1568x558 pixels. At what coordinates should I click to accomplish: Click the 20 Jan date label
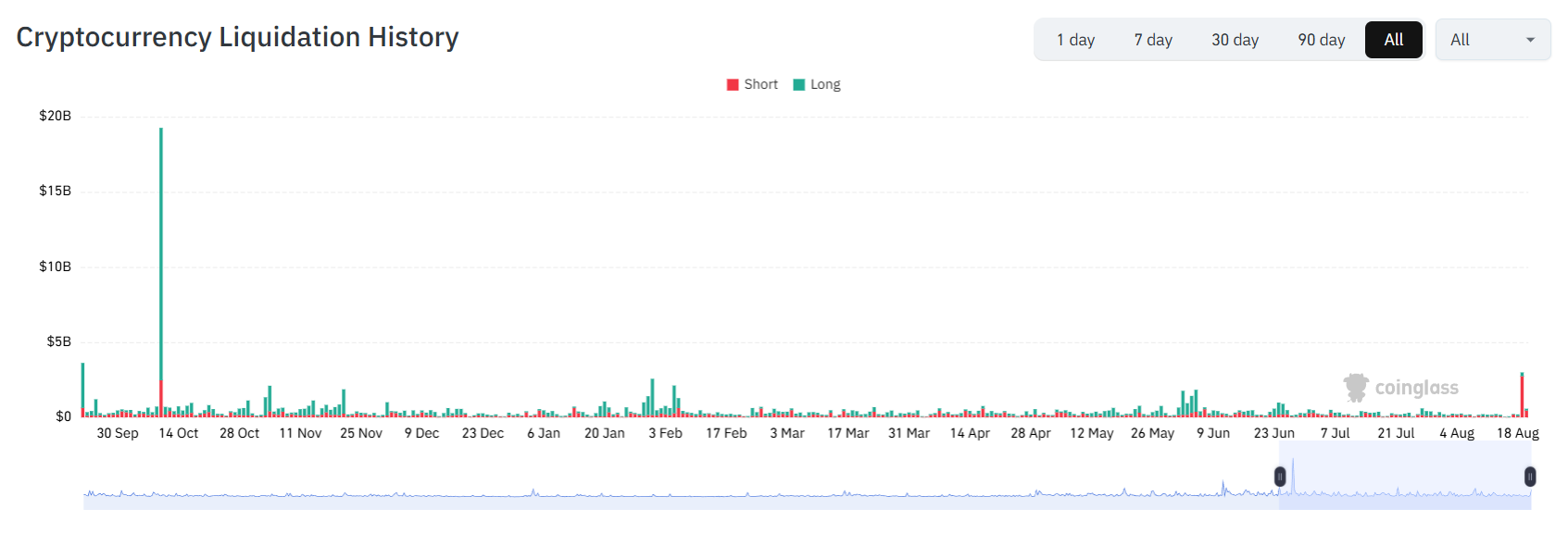tap(605, 433)
